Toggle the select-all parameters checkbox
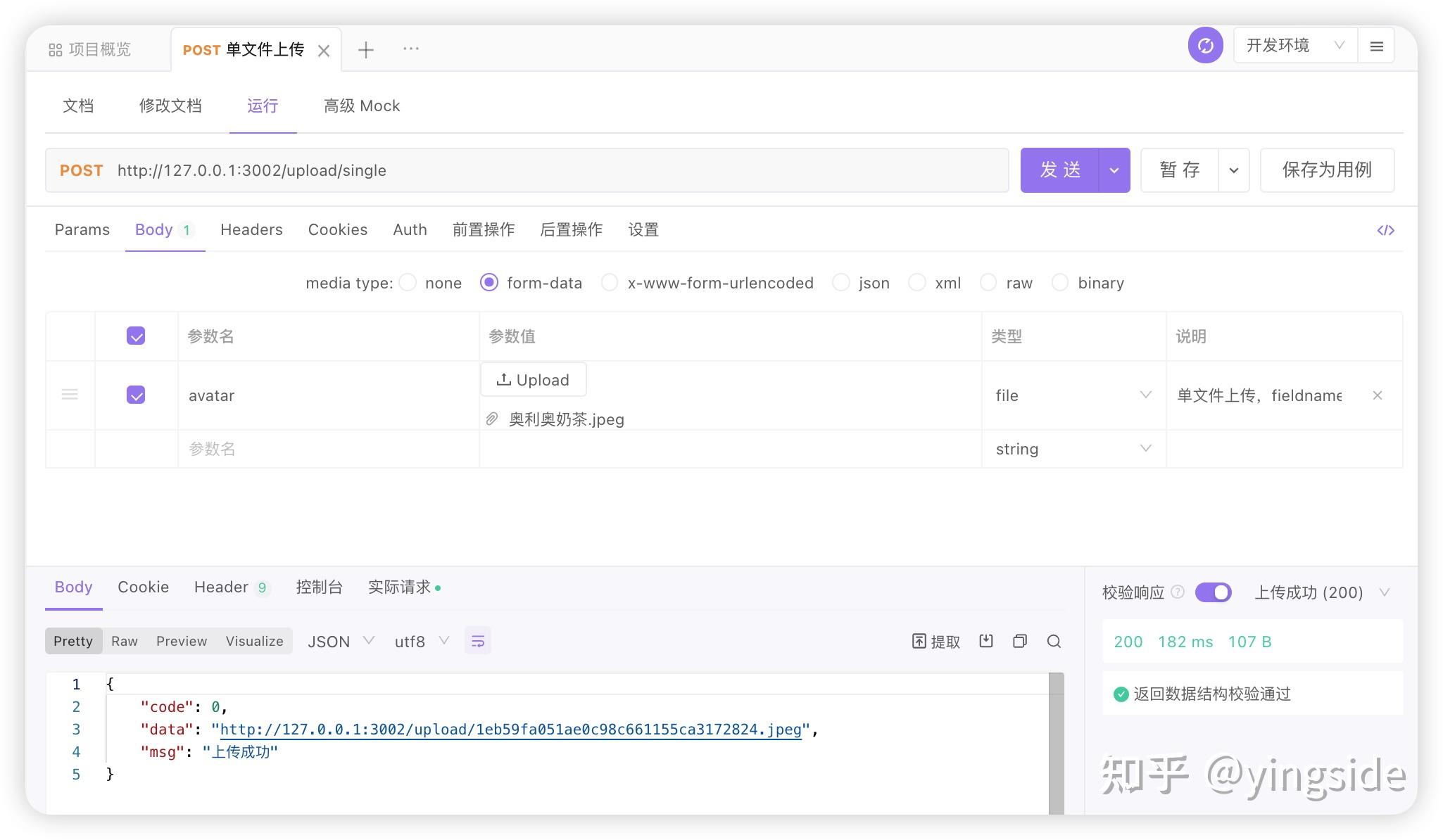 [x=136, y=336]
